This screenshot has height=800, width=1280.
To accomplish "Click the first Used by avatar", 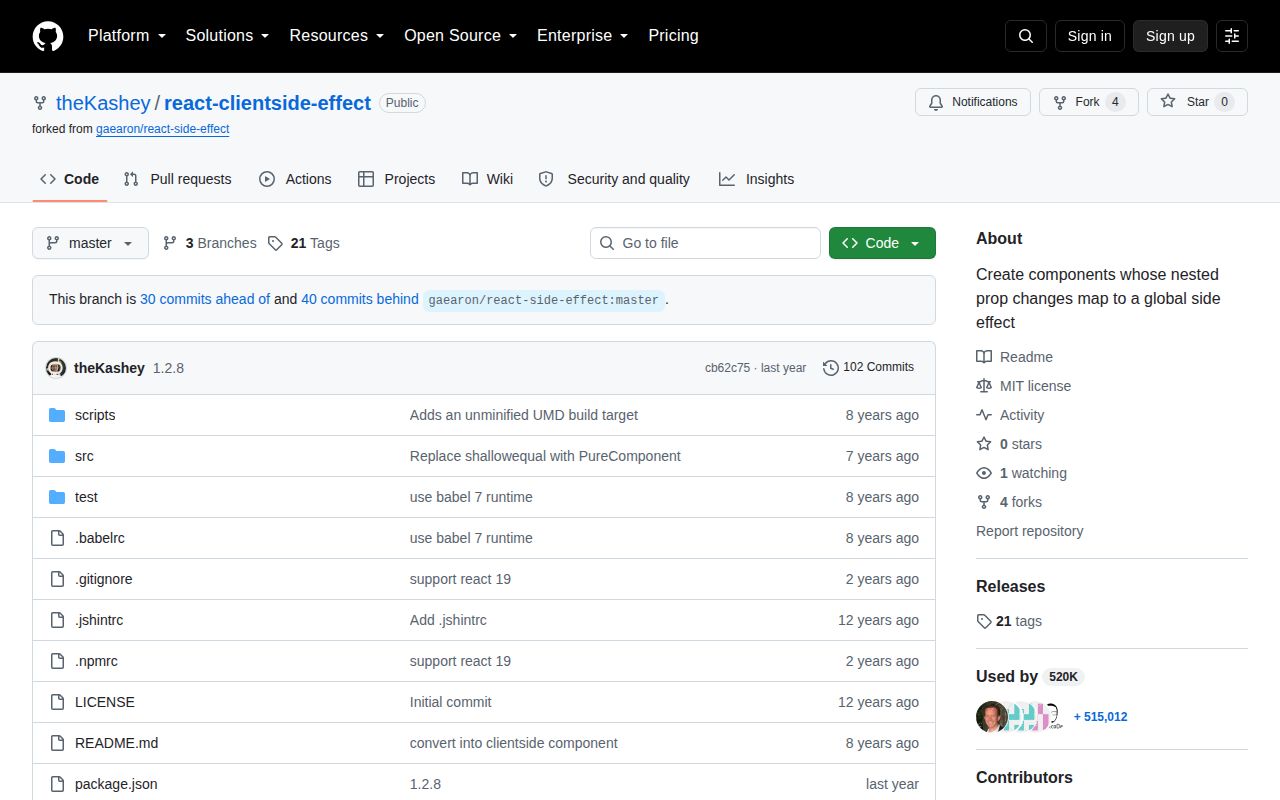I will 992,717.
